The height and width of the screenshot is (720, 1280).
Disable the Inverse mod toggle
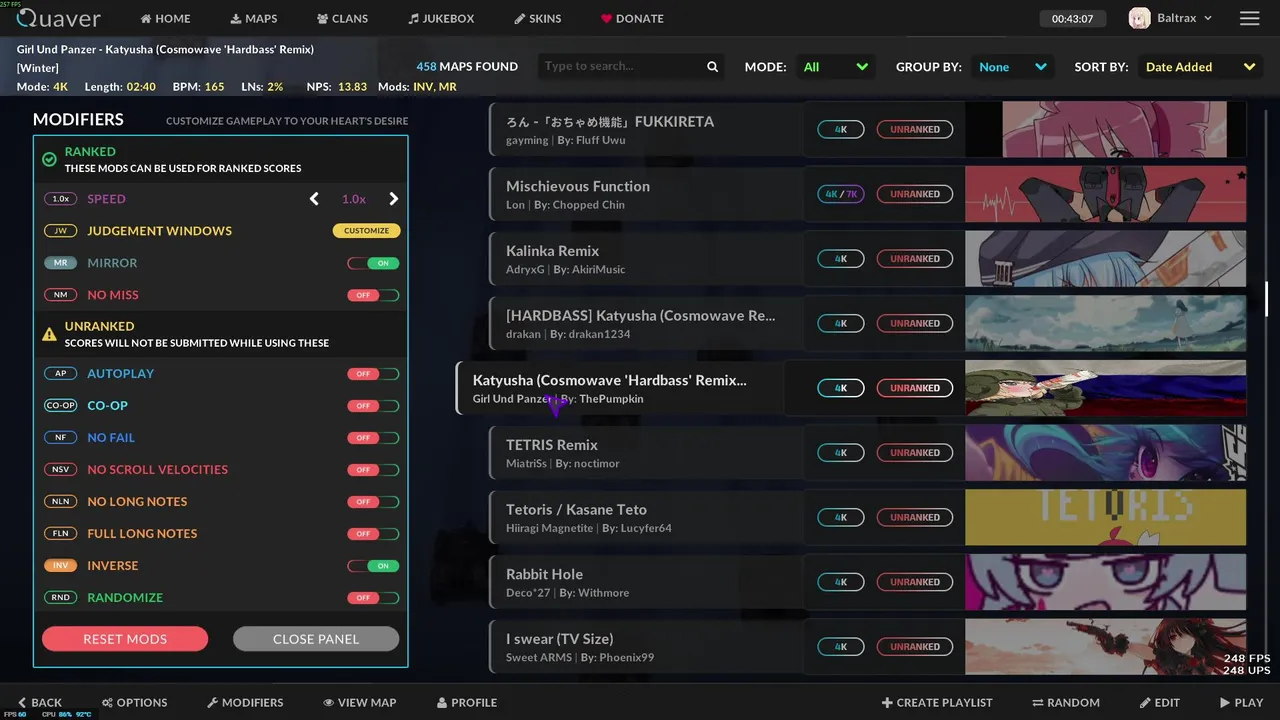pos(373,566)
